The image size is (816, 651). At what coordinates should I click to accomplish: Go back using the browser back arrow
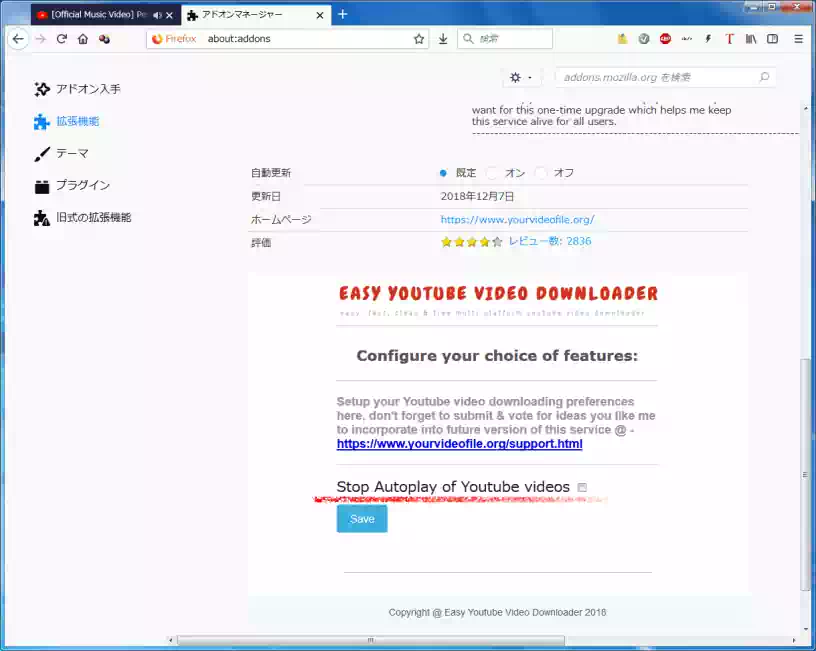[x=18, y=39]
